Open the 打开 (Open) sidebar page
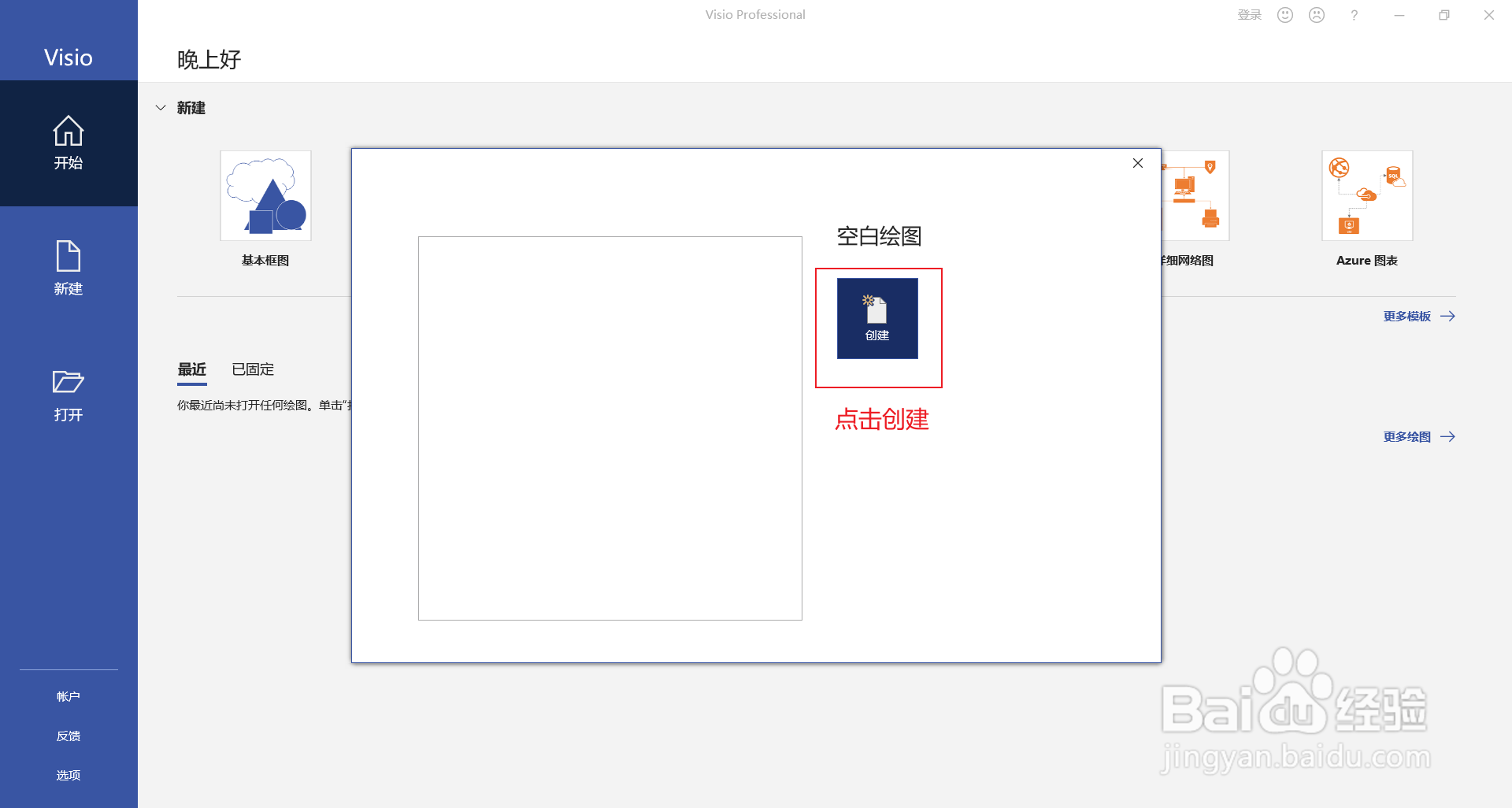 point(69,395)
